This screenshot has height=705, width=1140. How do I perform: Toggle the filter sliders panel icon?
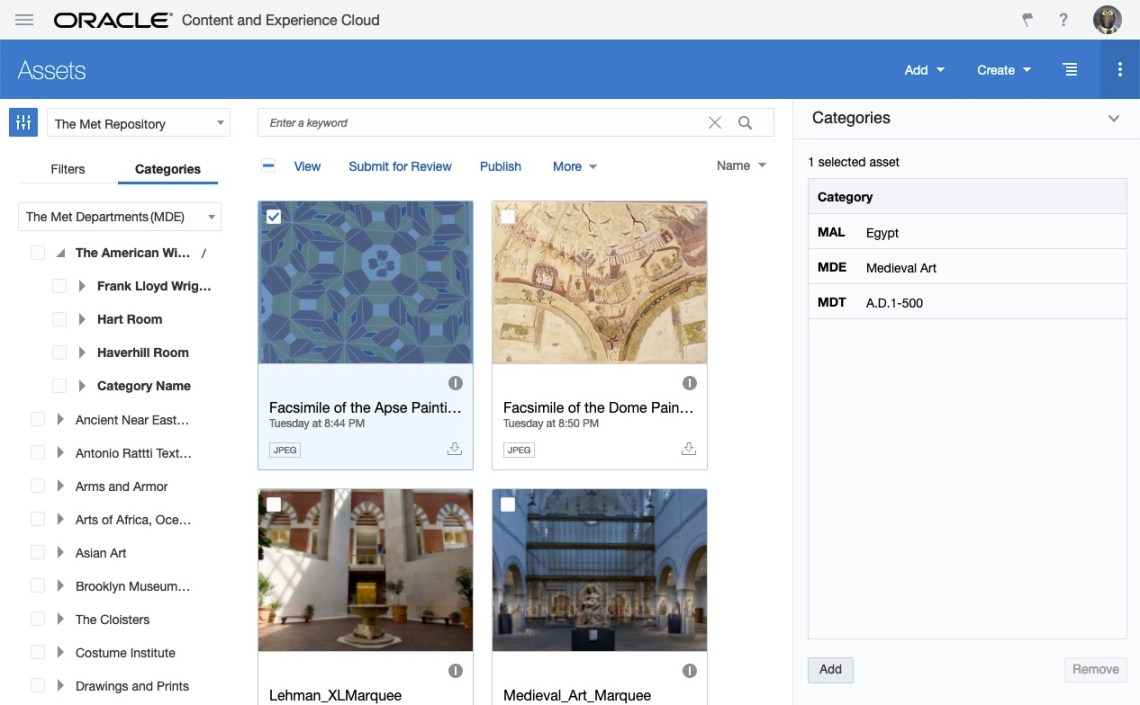tap(23, 123)
